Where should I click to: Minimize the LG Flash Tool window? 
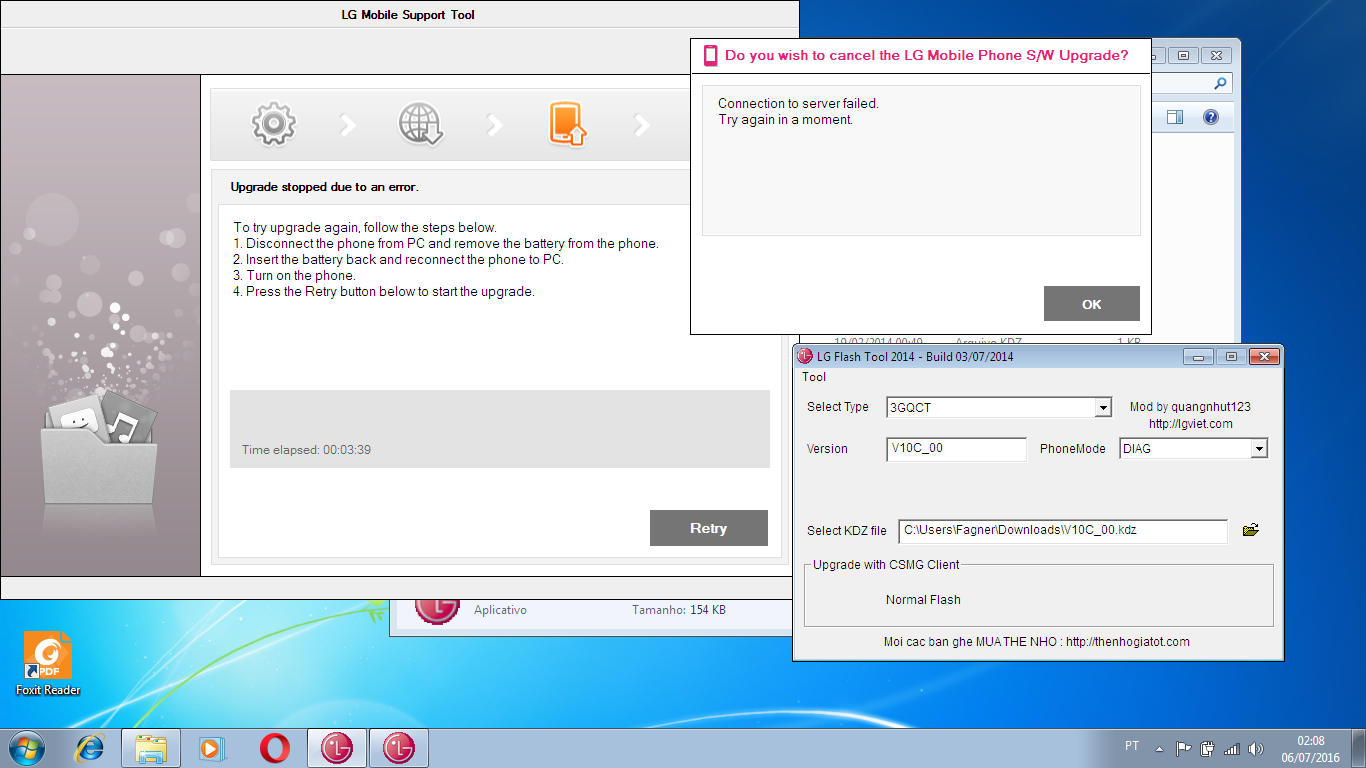pos(1198,357)
